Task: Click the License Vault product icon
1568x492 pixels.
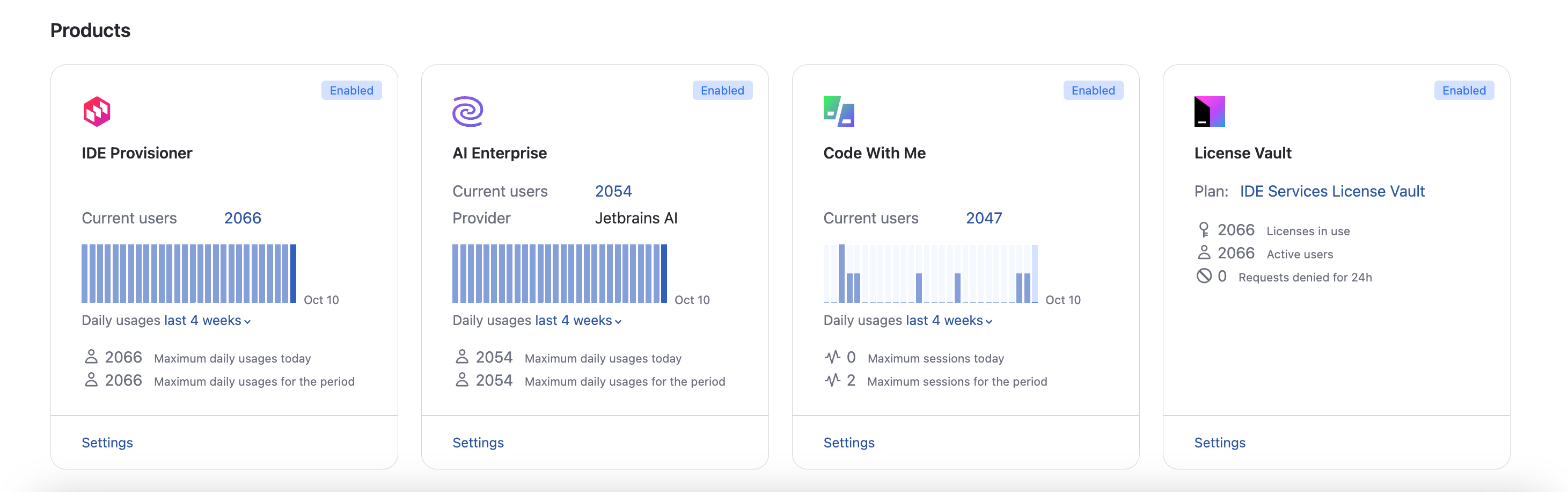Action: [1209, 111]
